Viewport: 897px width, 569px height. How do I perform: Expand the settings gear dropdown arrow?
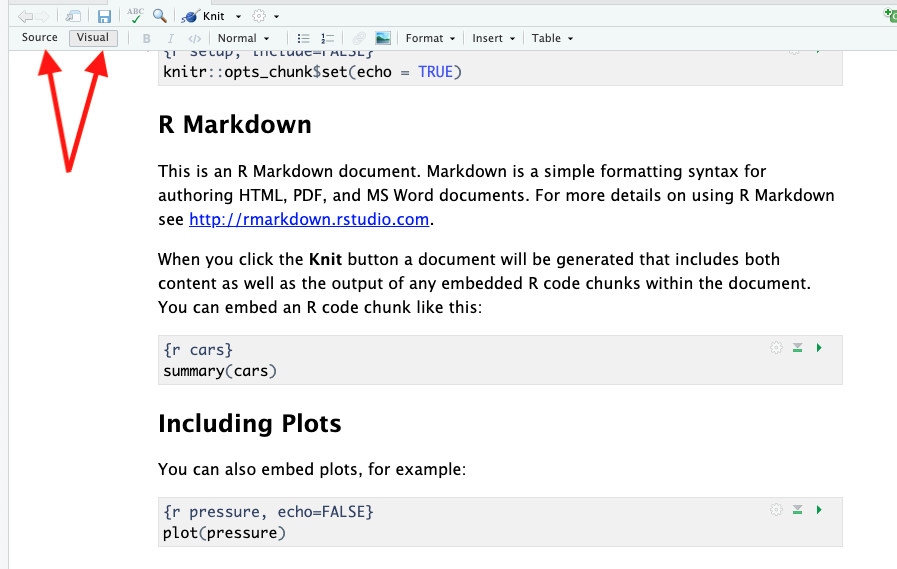click(x=276, y=17)
